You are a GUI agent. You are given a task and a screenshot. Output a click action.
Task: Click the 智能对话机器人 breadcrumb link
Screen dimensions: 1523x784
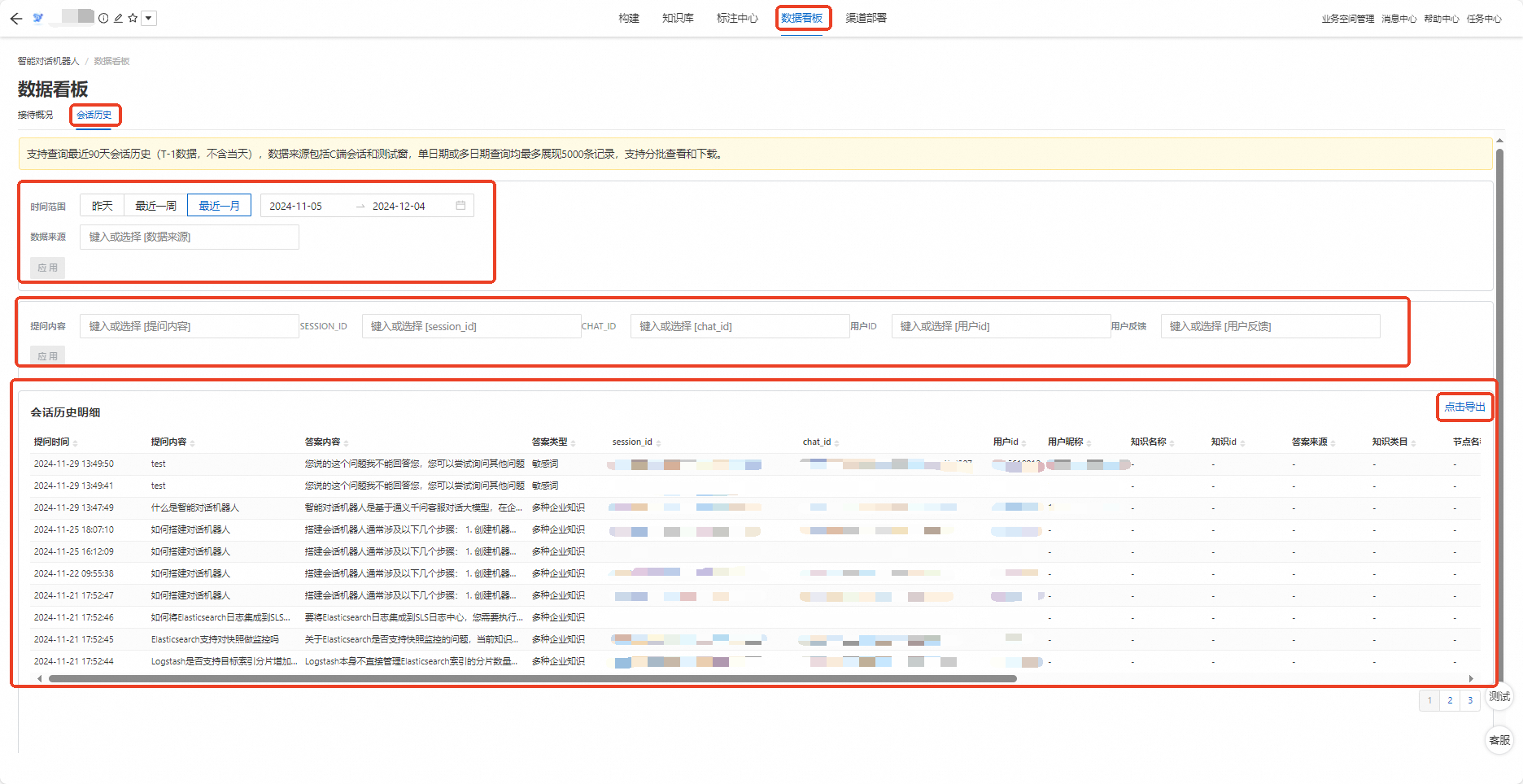pos(49,61)
